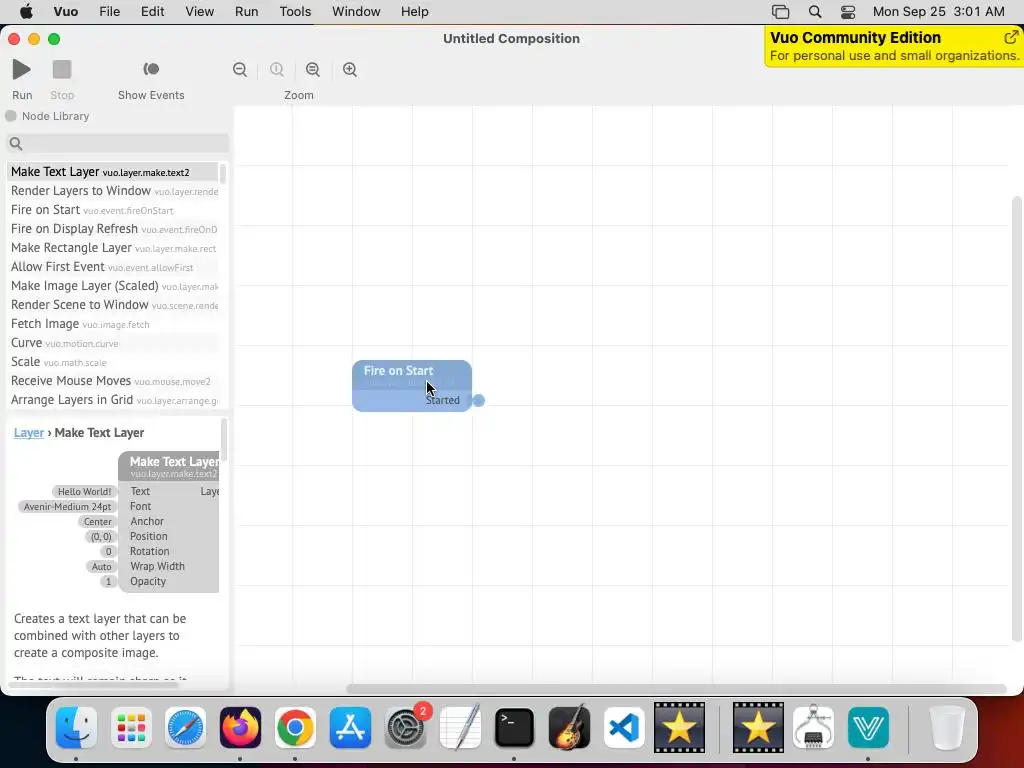This screenshot has width=1024, height=768.
Task: Select Render Layers to Window node
Action: pos(114,191)
